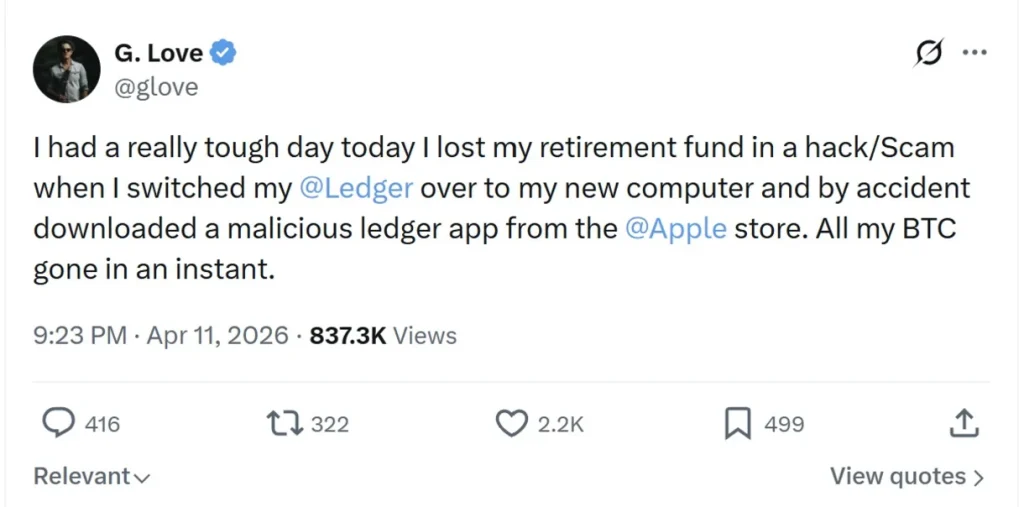
Task: Click the 416 replies count
Action: pos(102,425)
